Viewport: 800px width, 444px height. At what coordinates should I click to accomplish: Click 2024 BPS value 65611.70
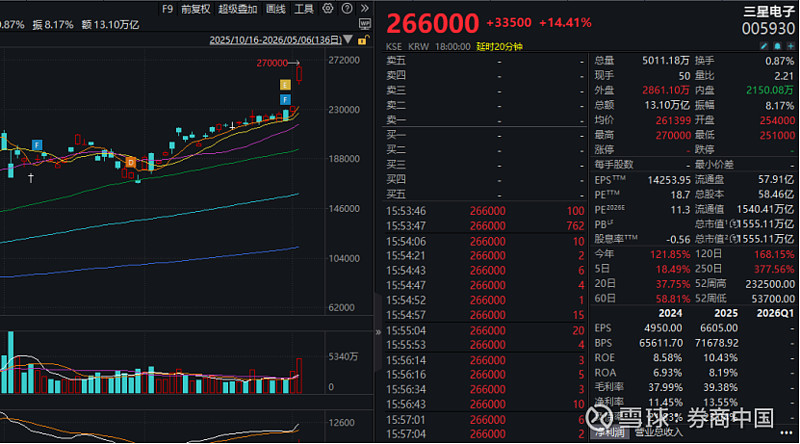point(661,343)
